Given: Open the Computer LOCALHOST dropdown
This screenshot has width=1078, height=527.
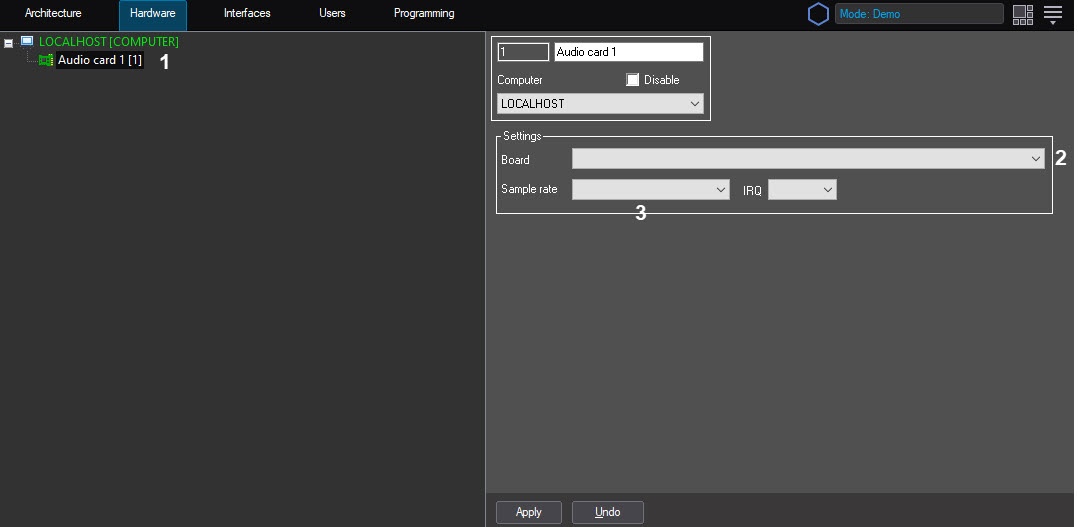Looking at the screenshot, I should click(600, 104).
